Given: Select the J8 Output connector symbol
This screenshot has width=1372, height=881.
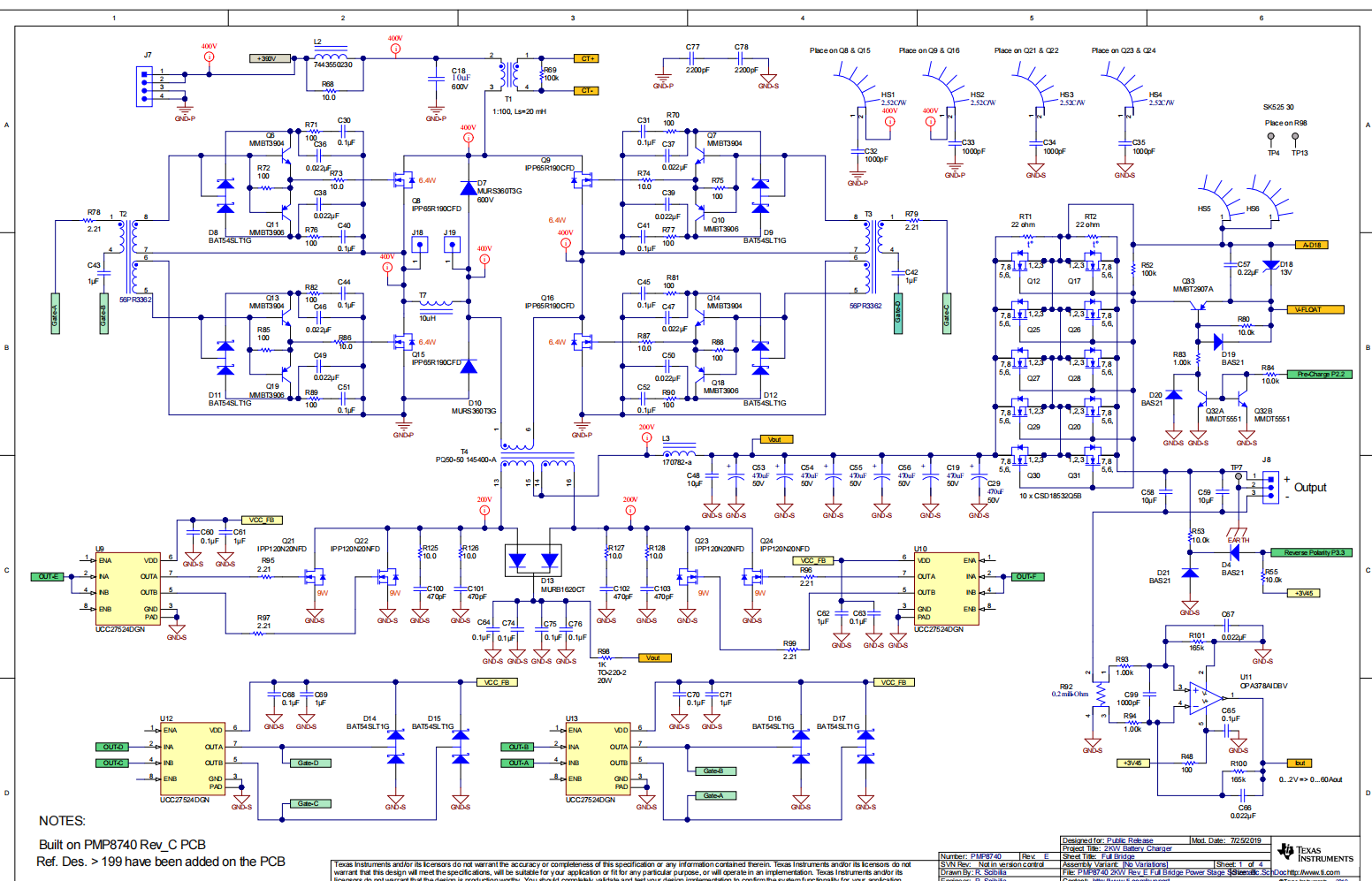Looking at the screenshot, I should click(x=1269, y=487).
